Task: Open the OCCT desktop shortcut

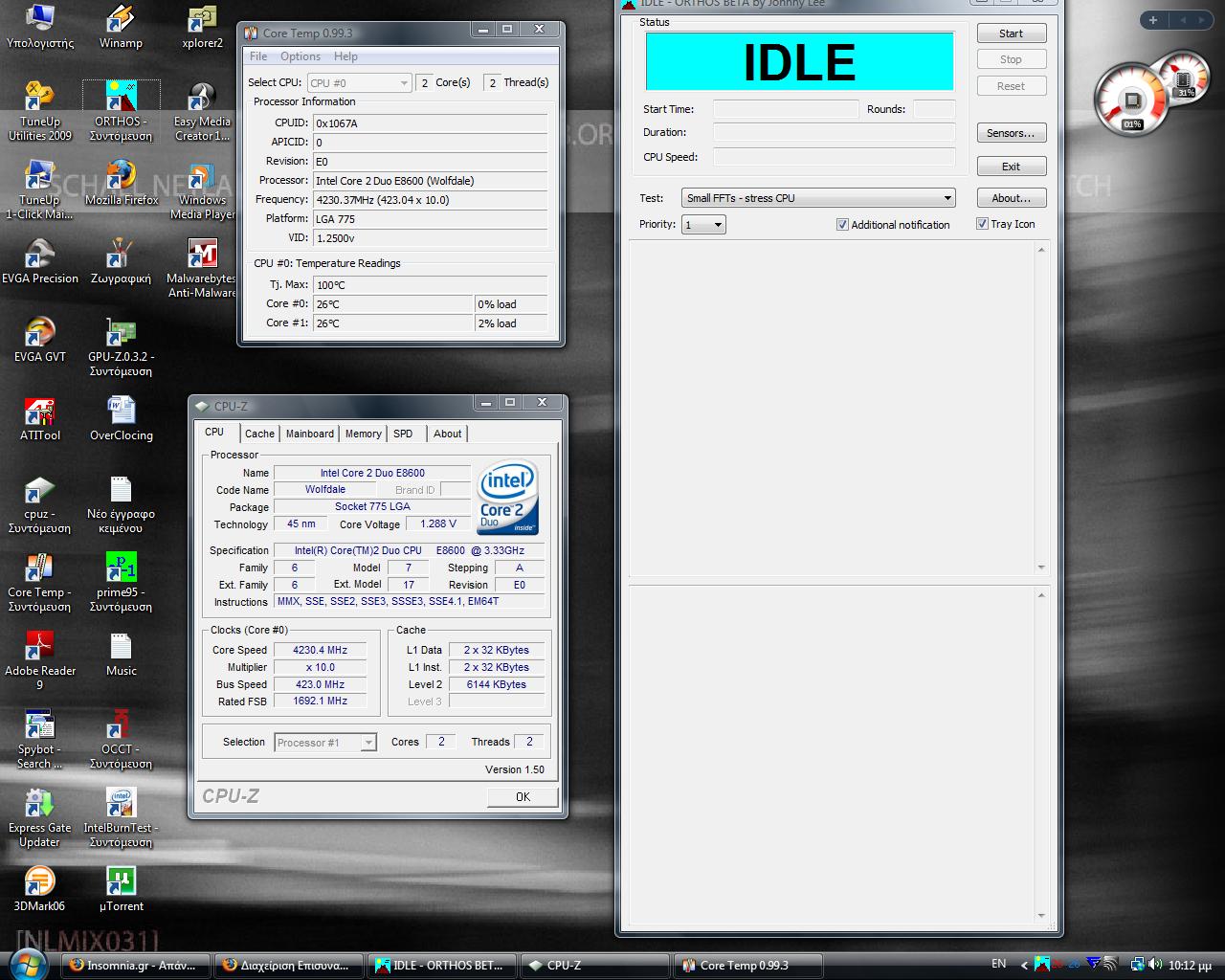Action: click(121, 740)
